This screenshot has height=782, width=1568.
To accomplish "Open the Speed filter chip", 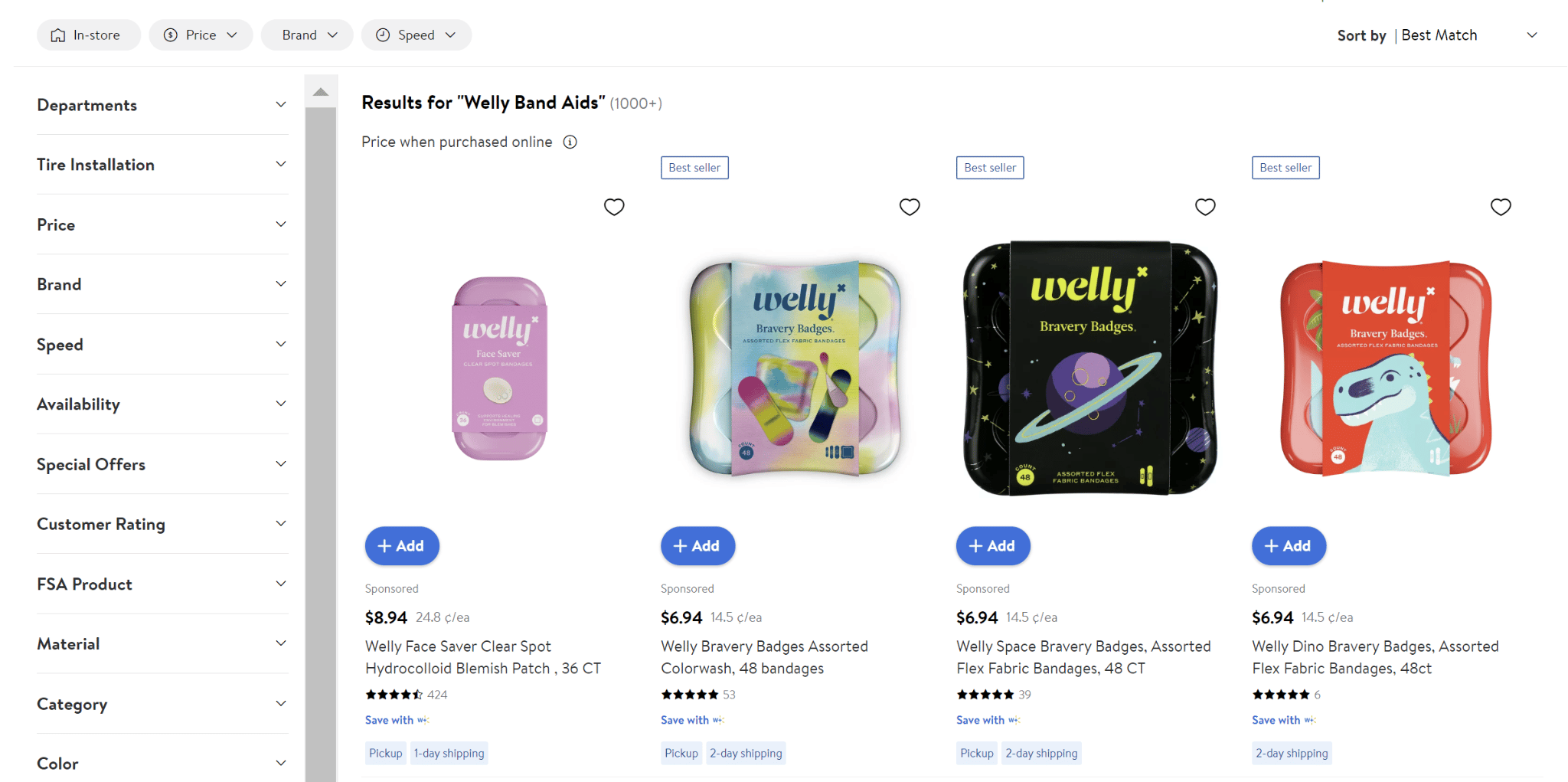I will [416, 35].
